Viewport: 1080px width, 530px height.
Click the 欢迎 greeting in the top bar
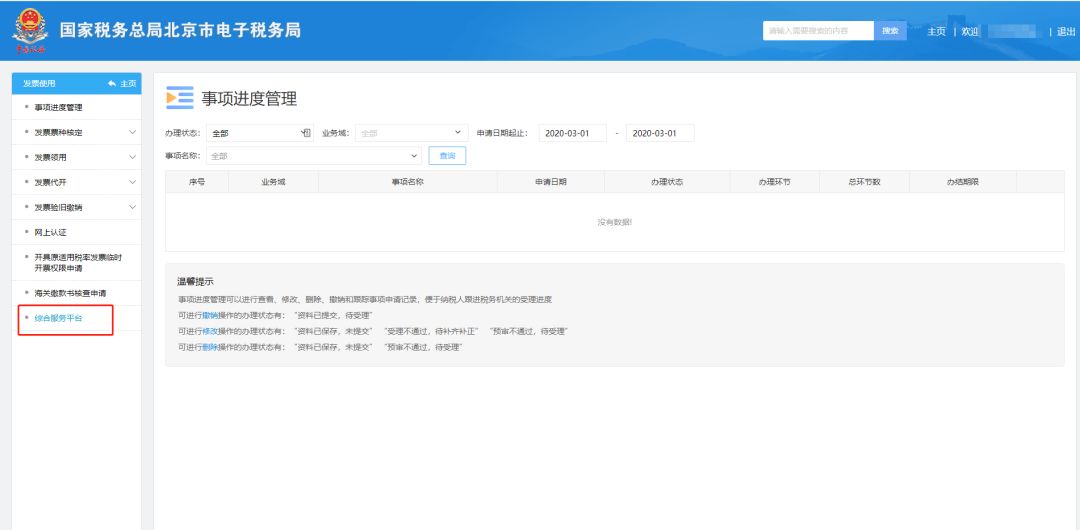[x=970, y=32]
